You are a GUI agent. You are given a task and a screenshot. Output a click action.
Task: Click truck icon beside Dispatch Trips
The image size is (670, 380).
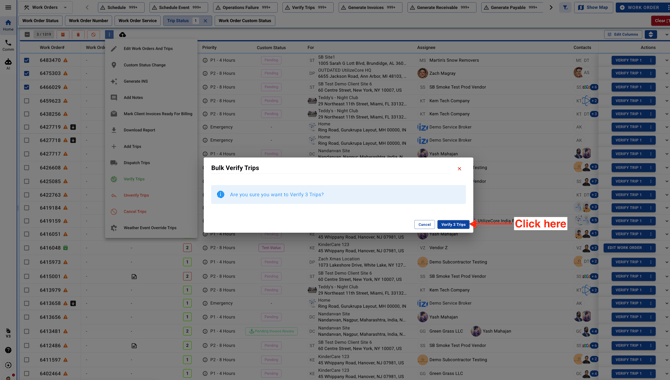click(114, 162)
